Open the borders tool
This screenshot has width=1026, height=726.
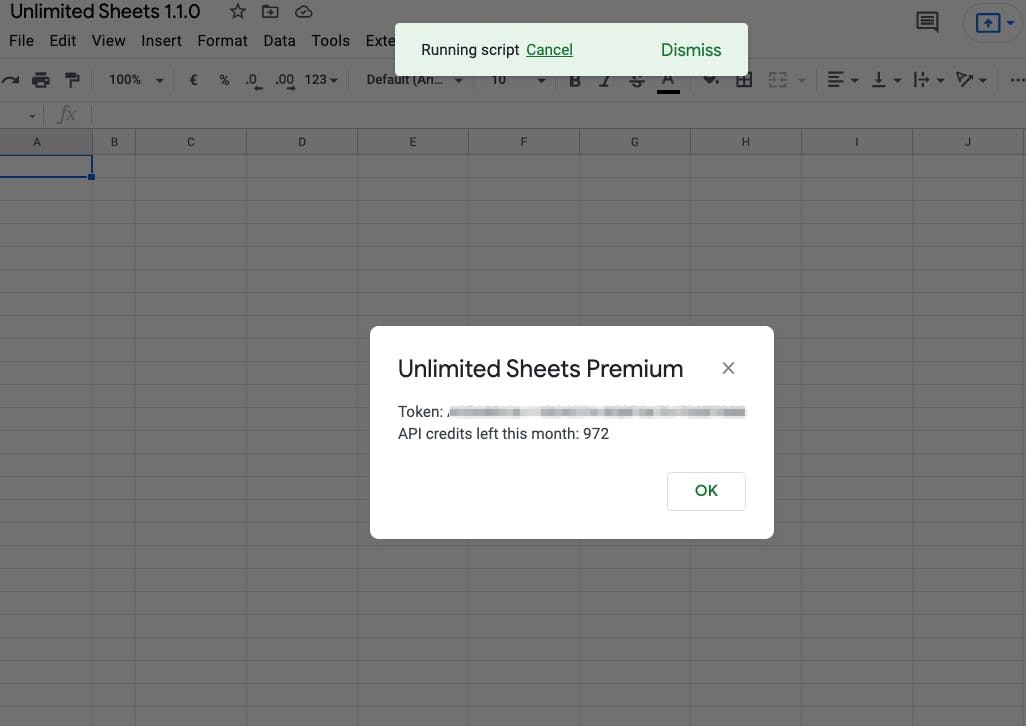pyautogui.click(x=744, y=80)
